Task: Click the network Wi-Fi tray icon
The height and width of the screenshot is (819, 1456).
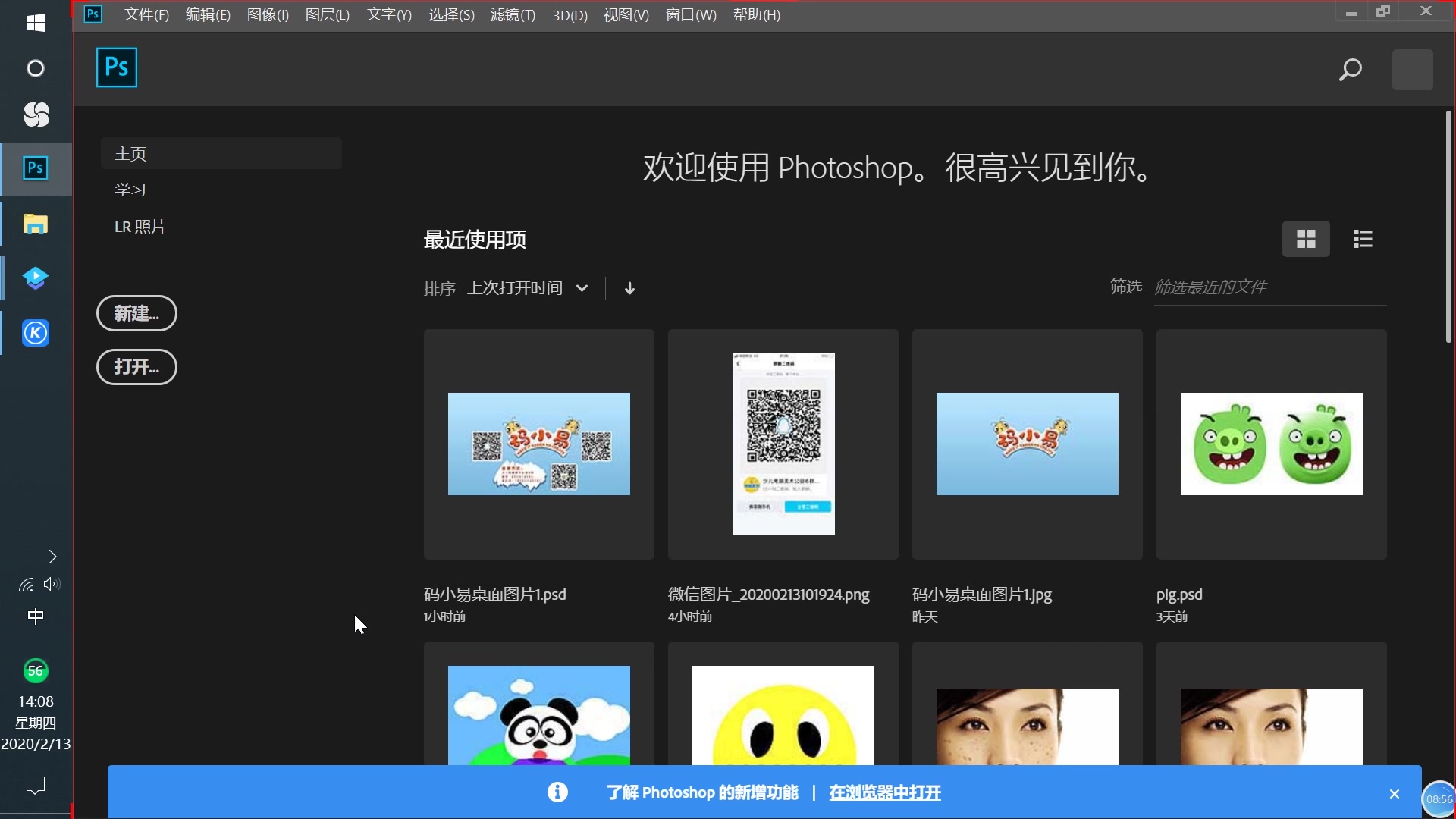Action: 26,585
